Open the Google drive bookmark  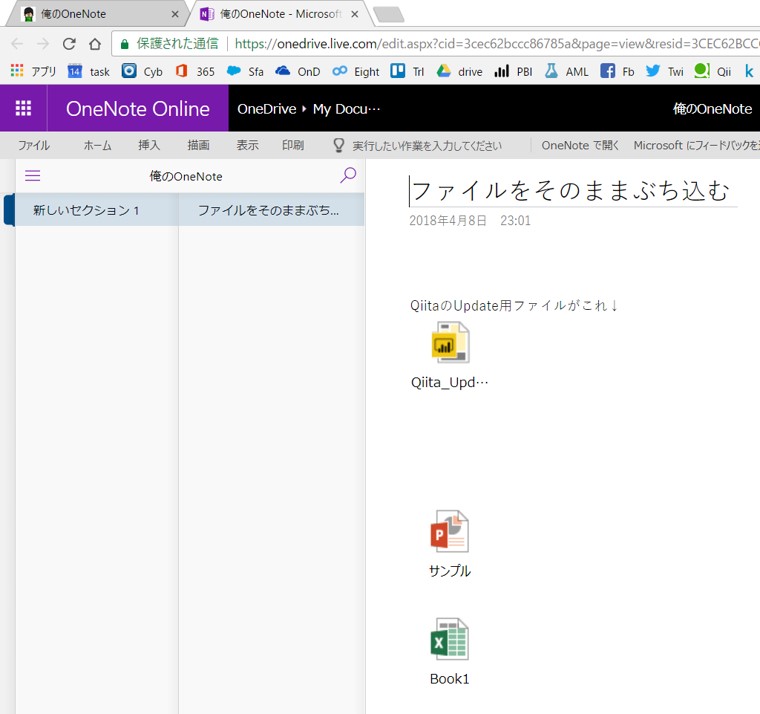coord(459,71)
